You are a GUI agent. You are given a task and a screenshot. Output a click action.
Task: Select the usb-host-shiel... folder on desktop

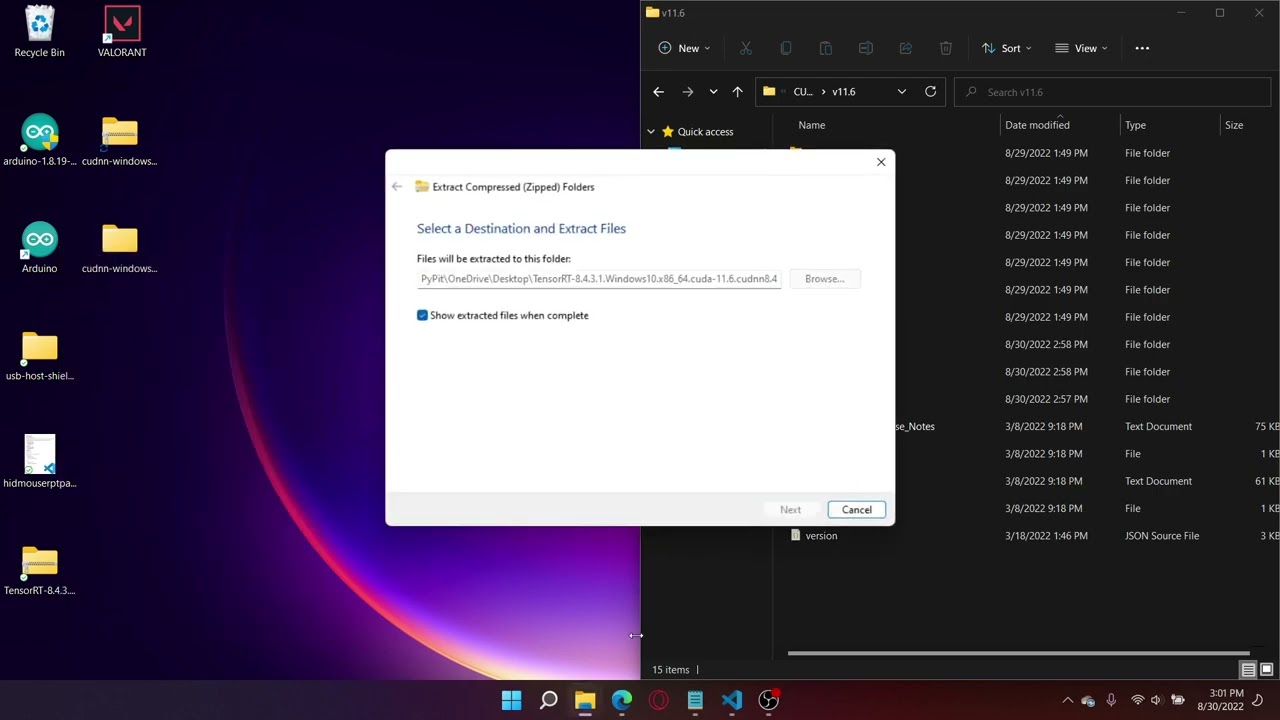click(x=39, y=355)
